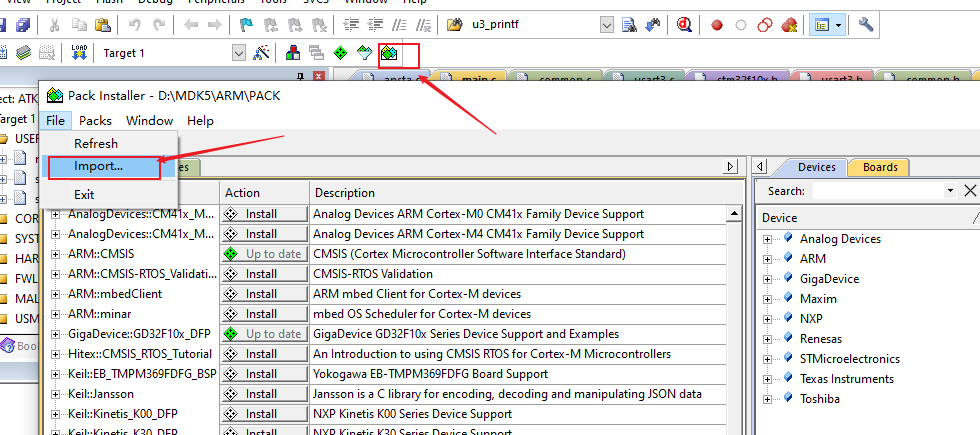This screenshot has height=435, width=980.
Task: Expand STMicroelectronics in device tree
Action: tap(768, 359)
